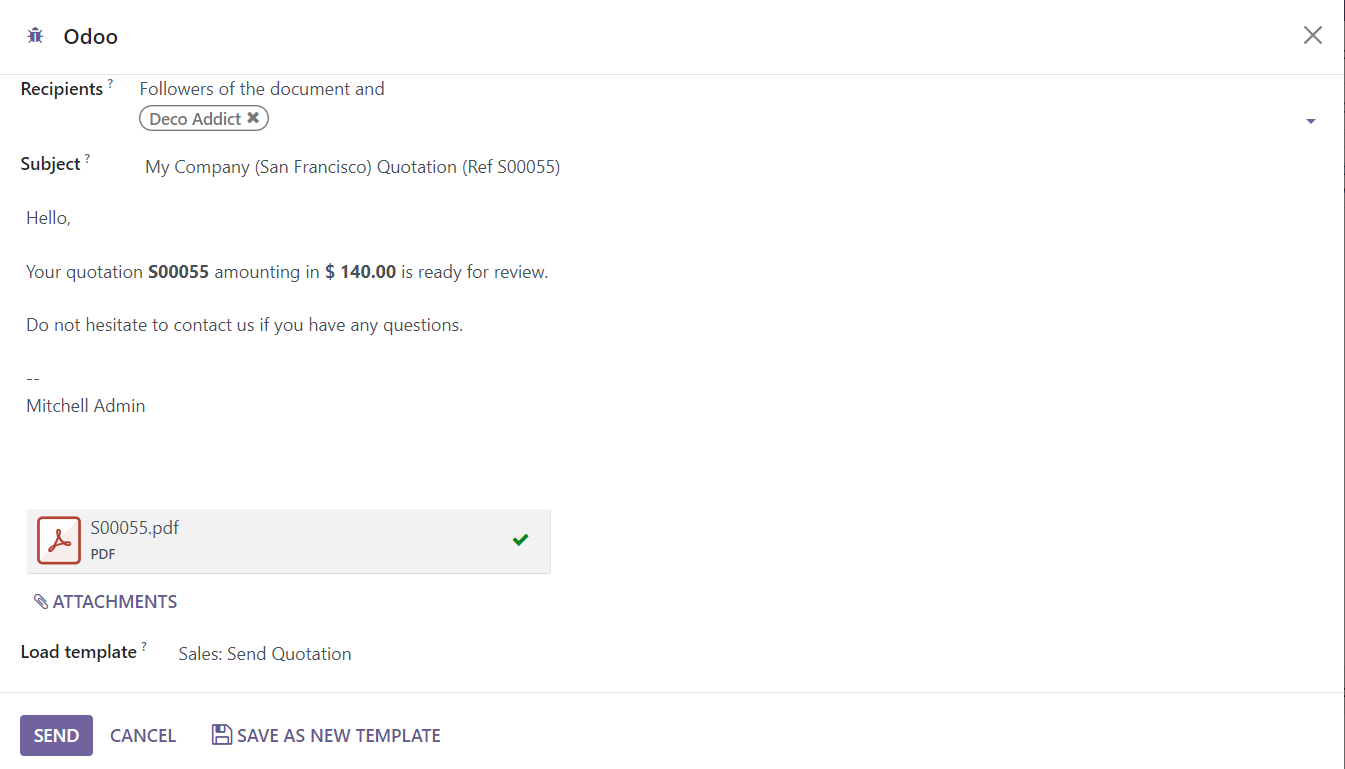This screenshot has height=769, width=1345.
Task: Click the bold $ 140.00 amount
Action: pyautogui.click(x=361, y=272)
